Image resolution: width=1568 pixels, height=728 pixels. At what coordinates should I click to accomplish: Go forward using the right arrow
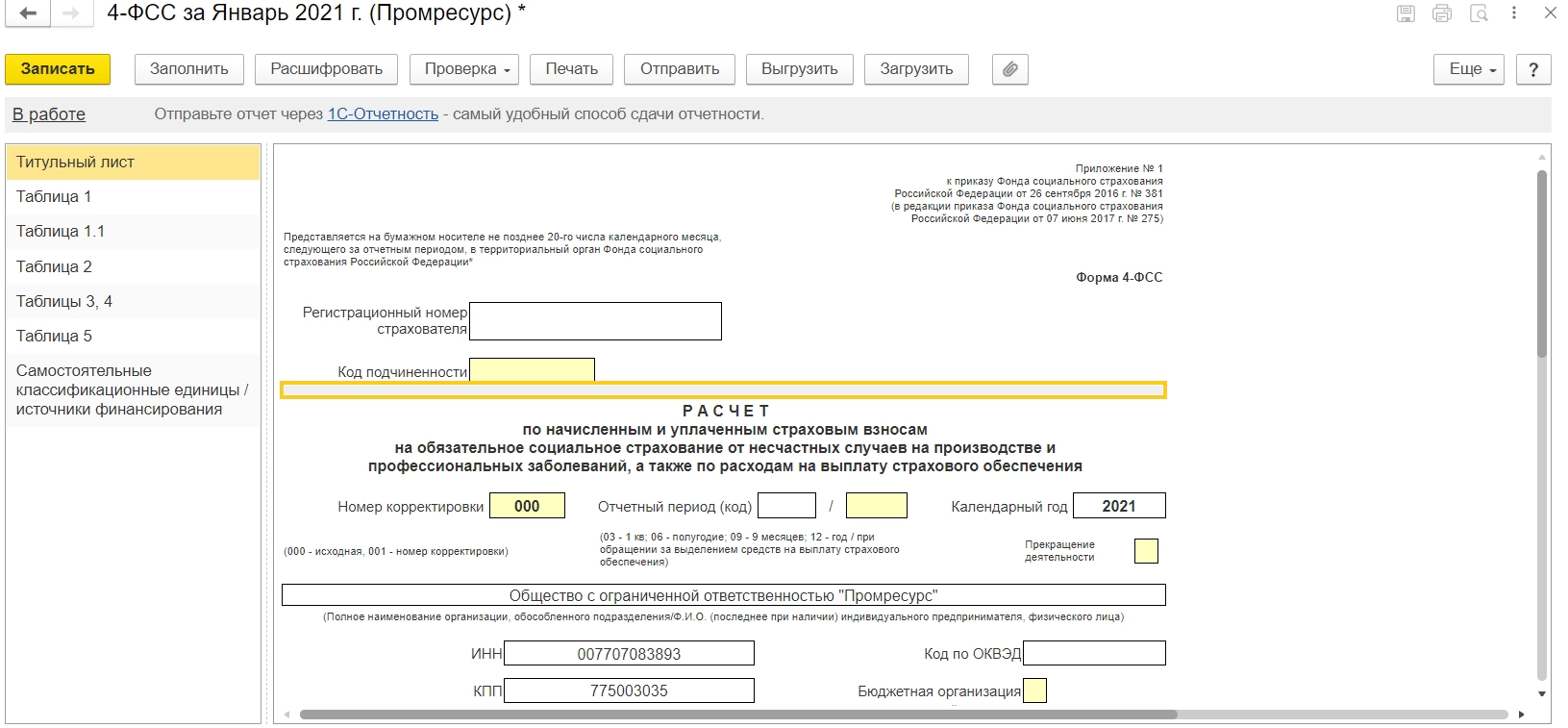(70, 13)
